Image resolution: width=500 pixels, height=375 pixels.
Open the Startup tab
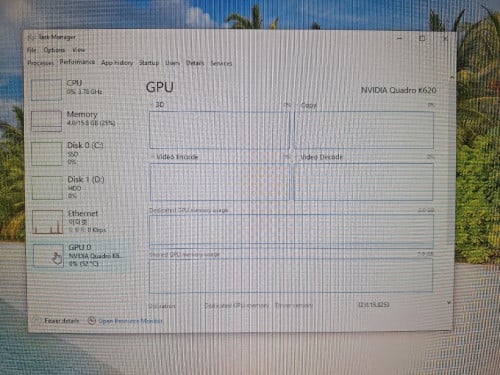pos(149,63)
